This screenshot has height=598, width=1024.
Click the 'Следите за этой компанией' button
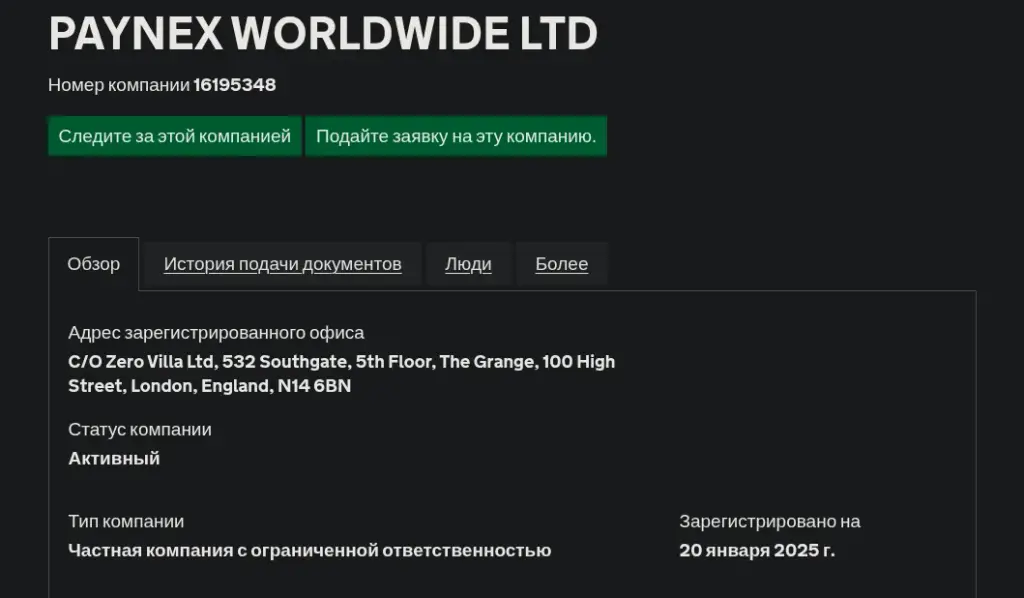tap(175, 136)
